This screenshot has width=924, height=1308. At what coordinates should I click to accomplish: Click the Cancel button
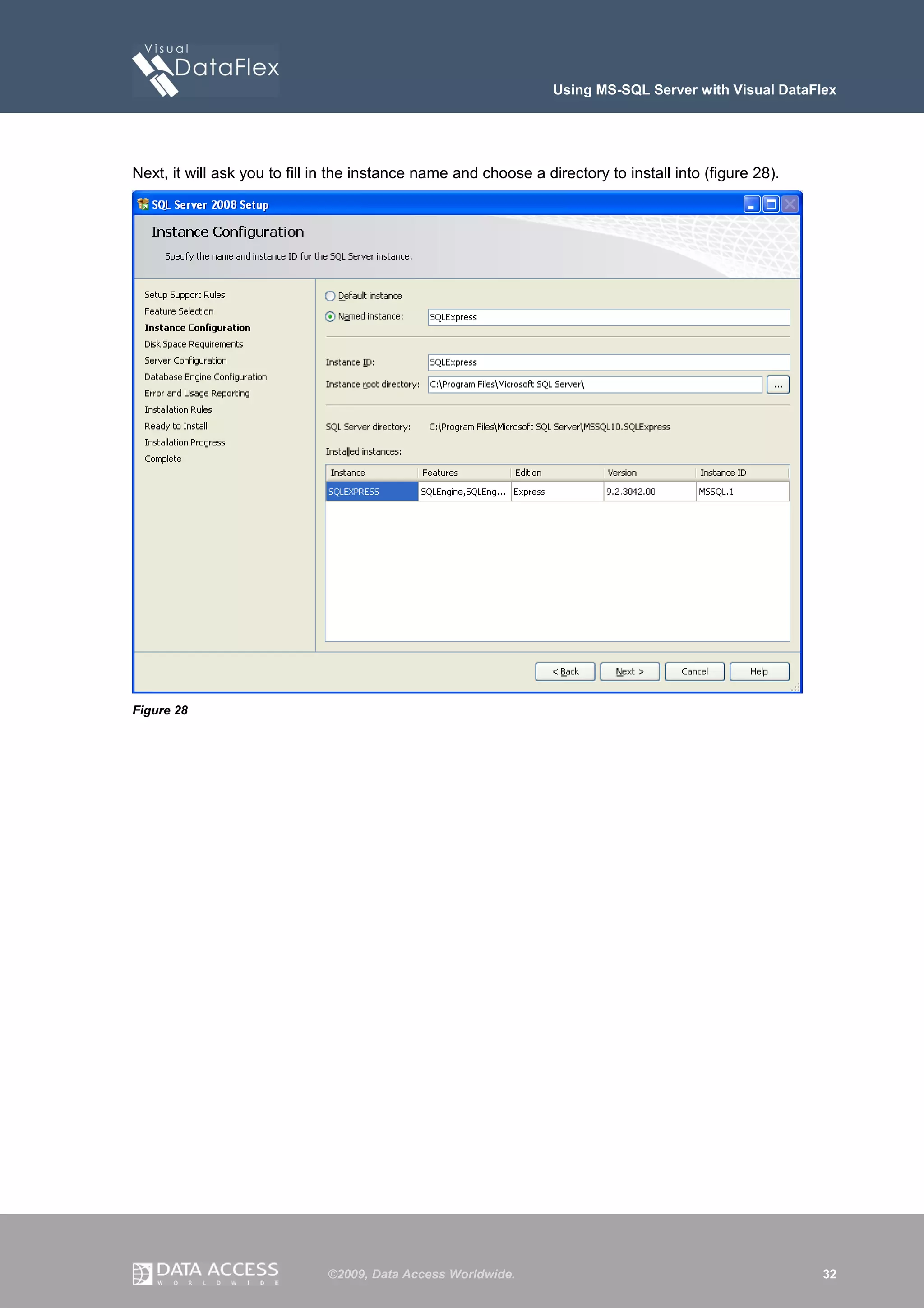click(694, 672)
